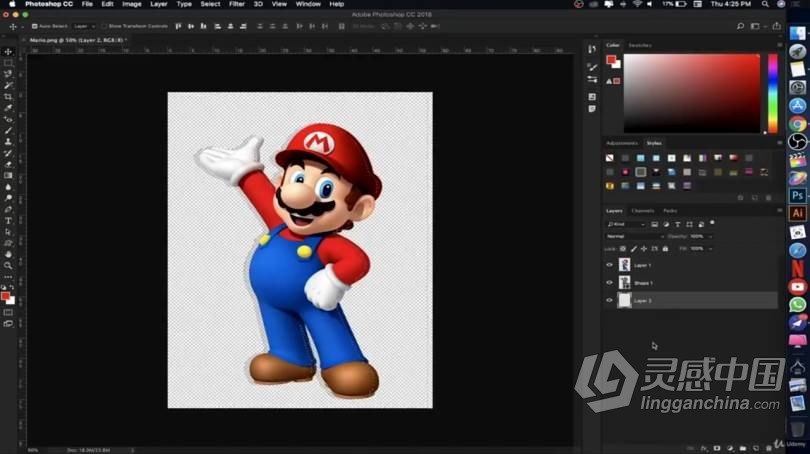
Task: Select the Pen tool
Action: (x=8, y=209)
